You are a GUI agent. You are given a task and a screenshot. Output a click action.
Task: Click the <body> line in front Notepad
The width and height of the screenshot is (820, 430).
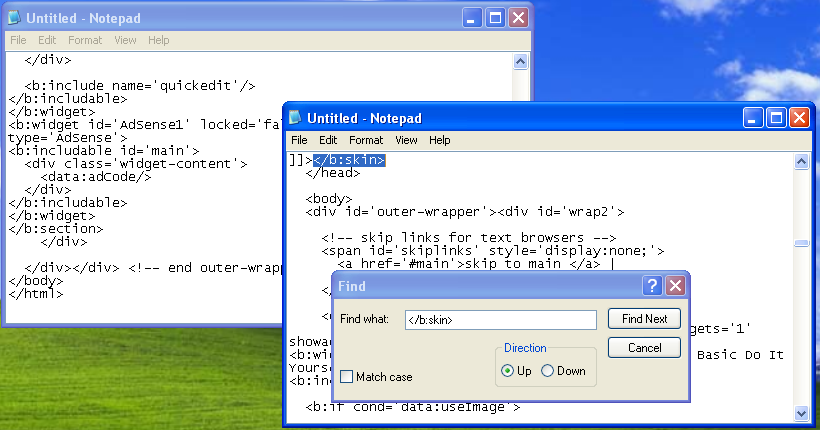(x=328, y=199)
